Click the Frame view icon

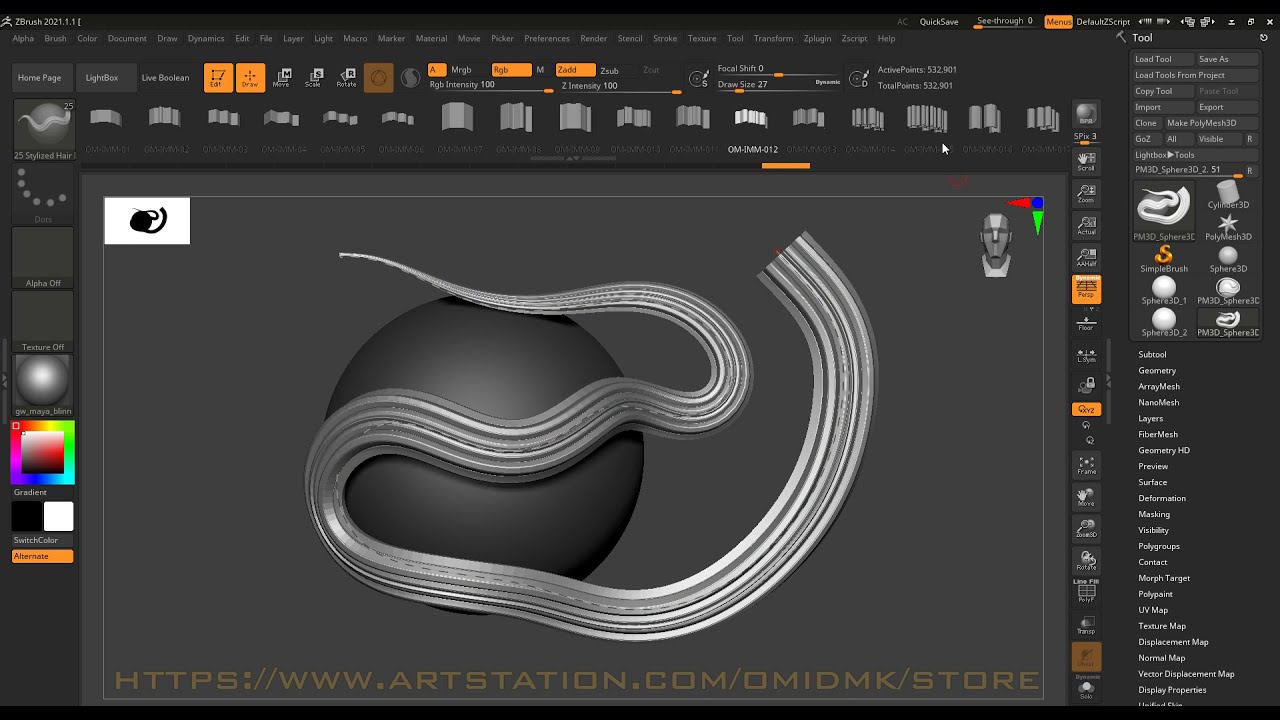[1086, 465]
